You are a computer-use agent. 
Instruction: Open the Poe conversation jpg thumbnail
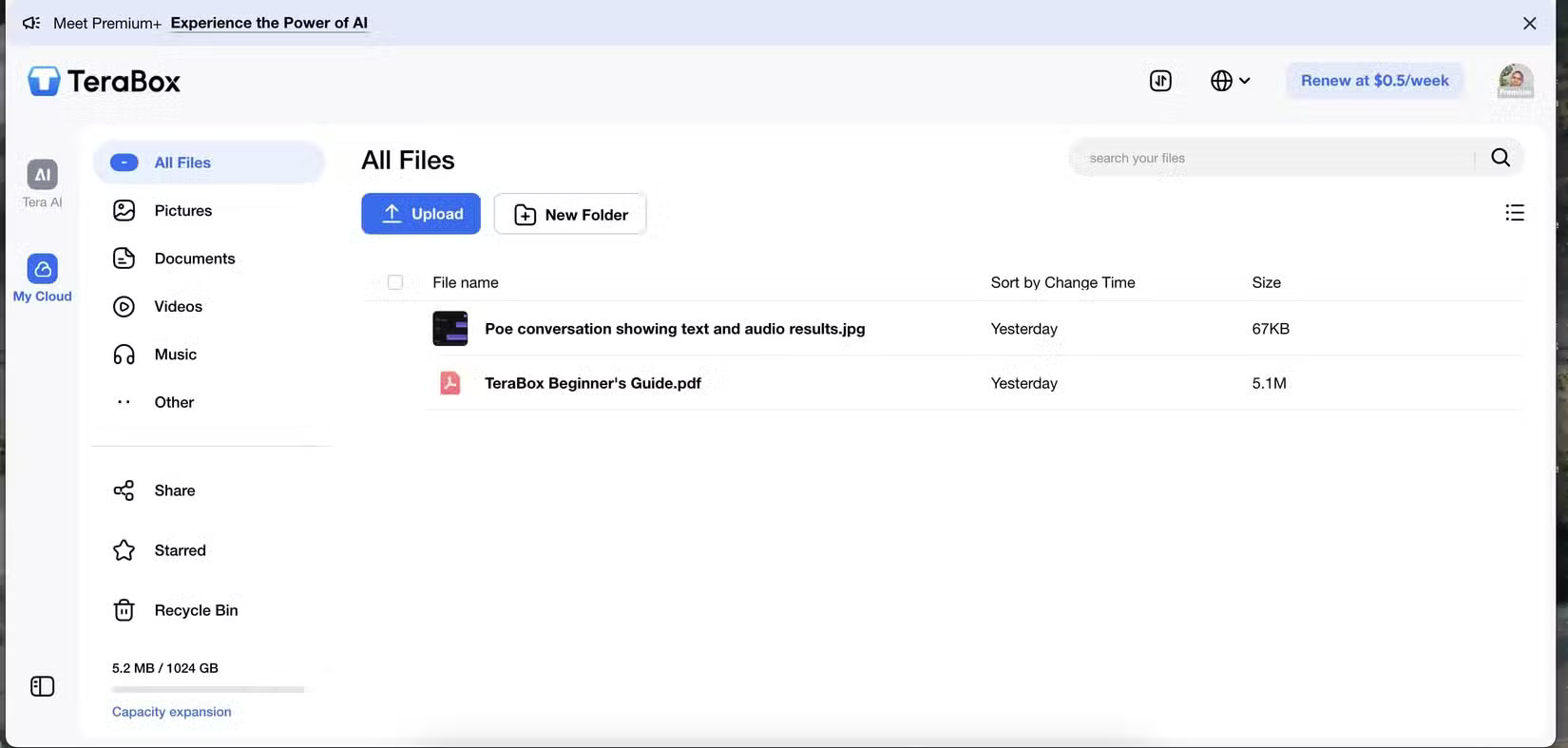(x=450, y=329)
